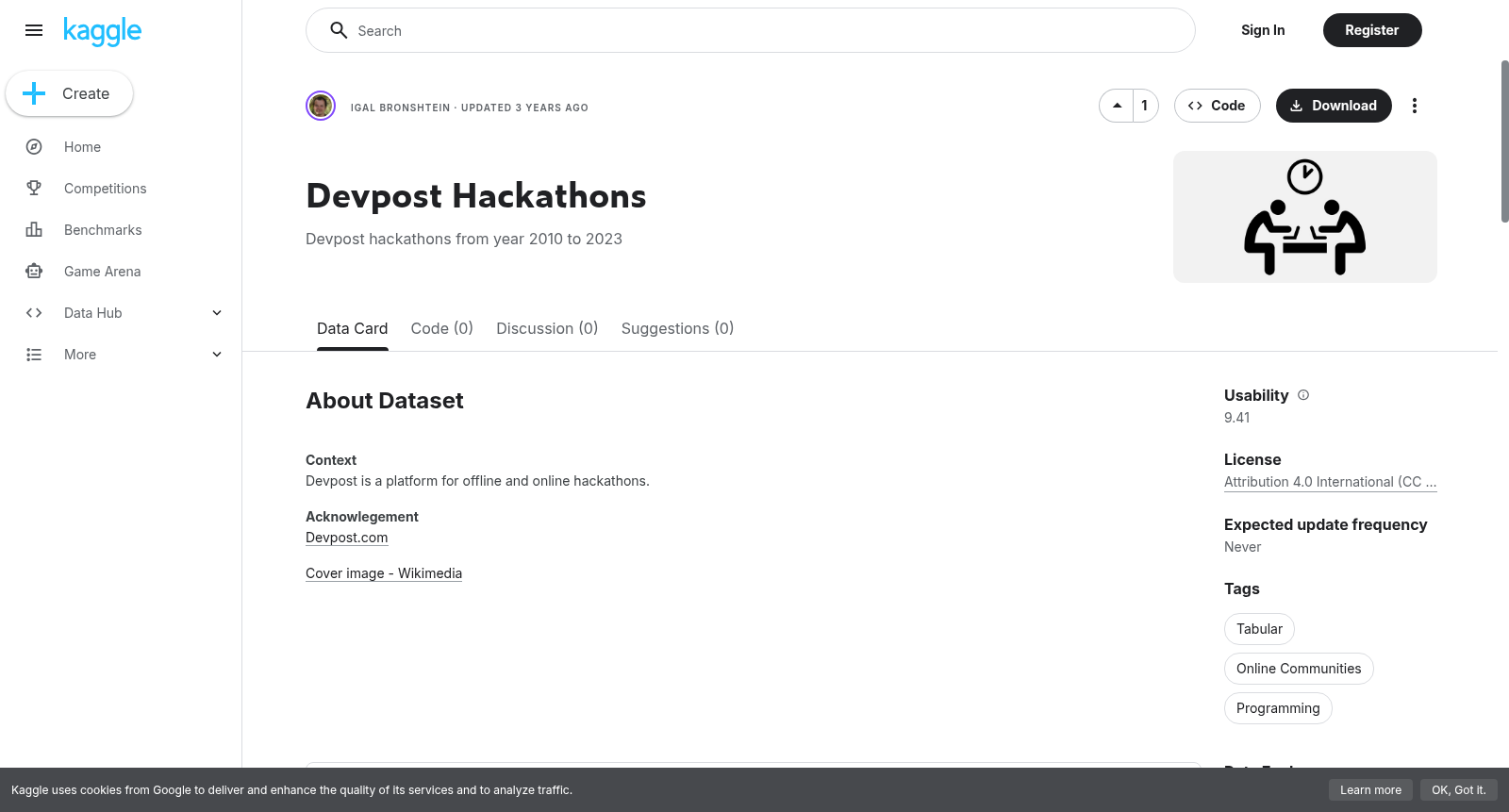Focus the Search input field
This screenshot has width=1509, height=812.
[751, 30]
